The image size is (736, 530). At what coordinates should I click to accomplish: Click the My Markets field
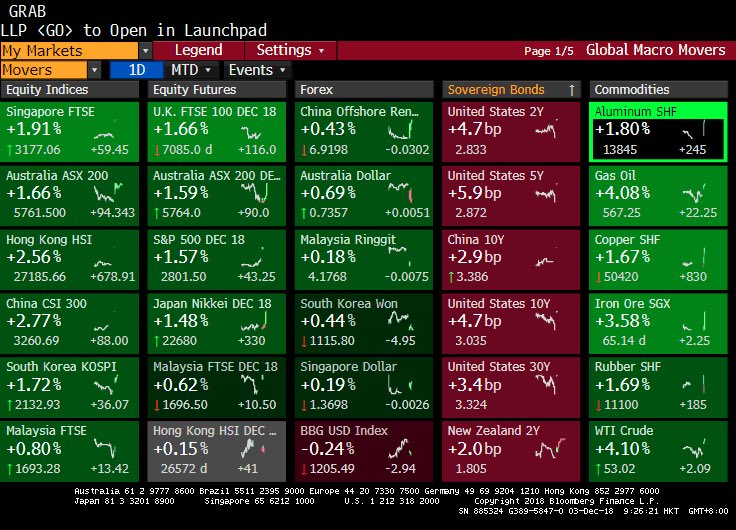69,51
